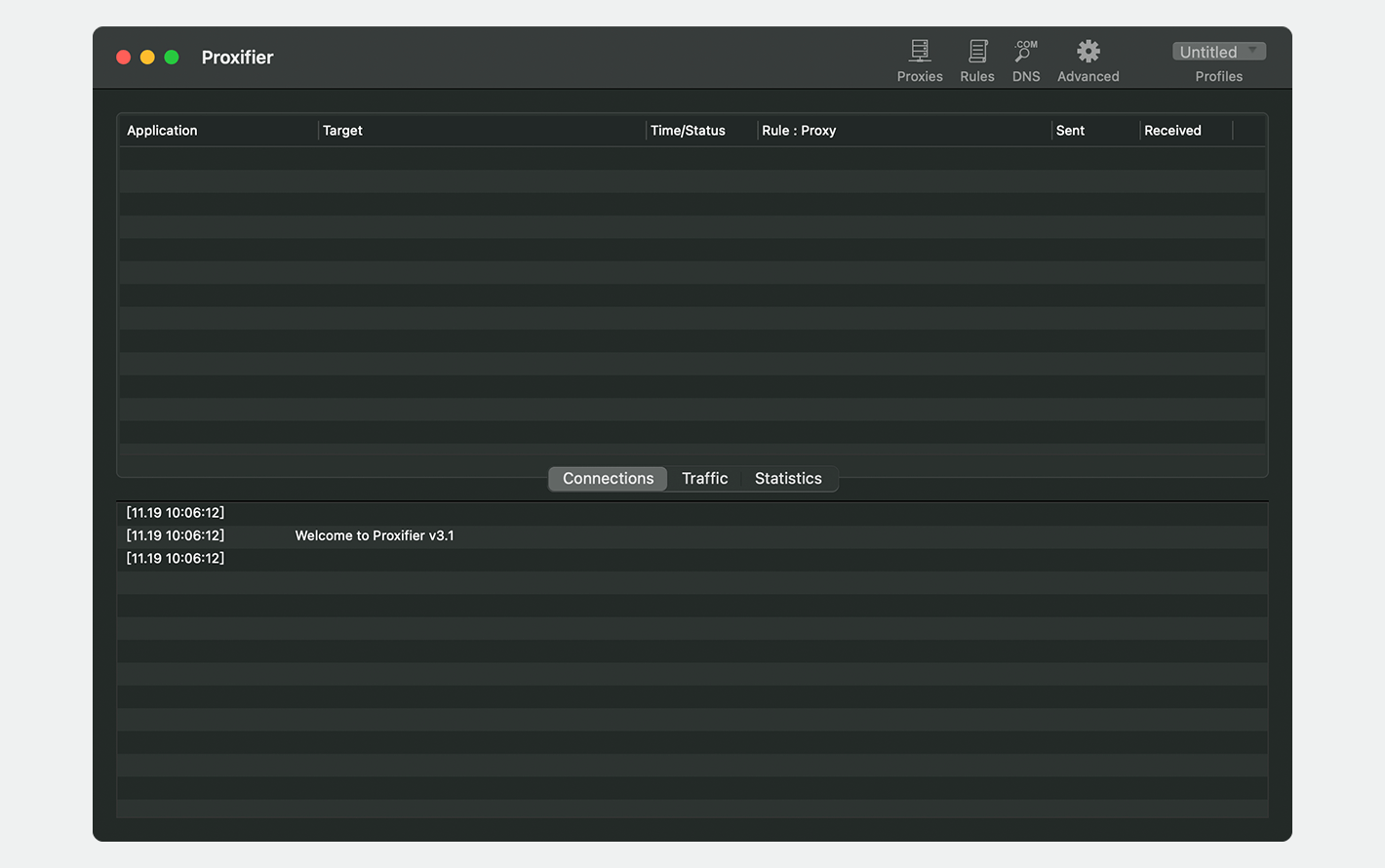Sort by the Rule : Proxy column header
Screen dimensions: 1385x868
(904, 131)
